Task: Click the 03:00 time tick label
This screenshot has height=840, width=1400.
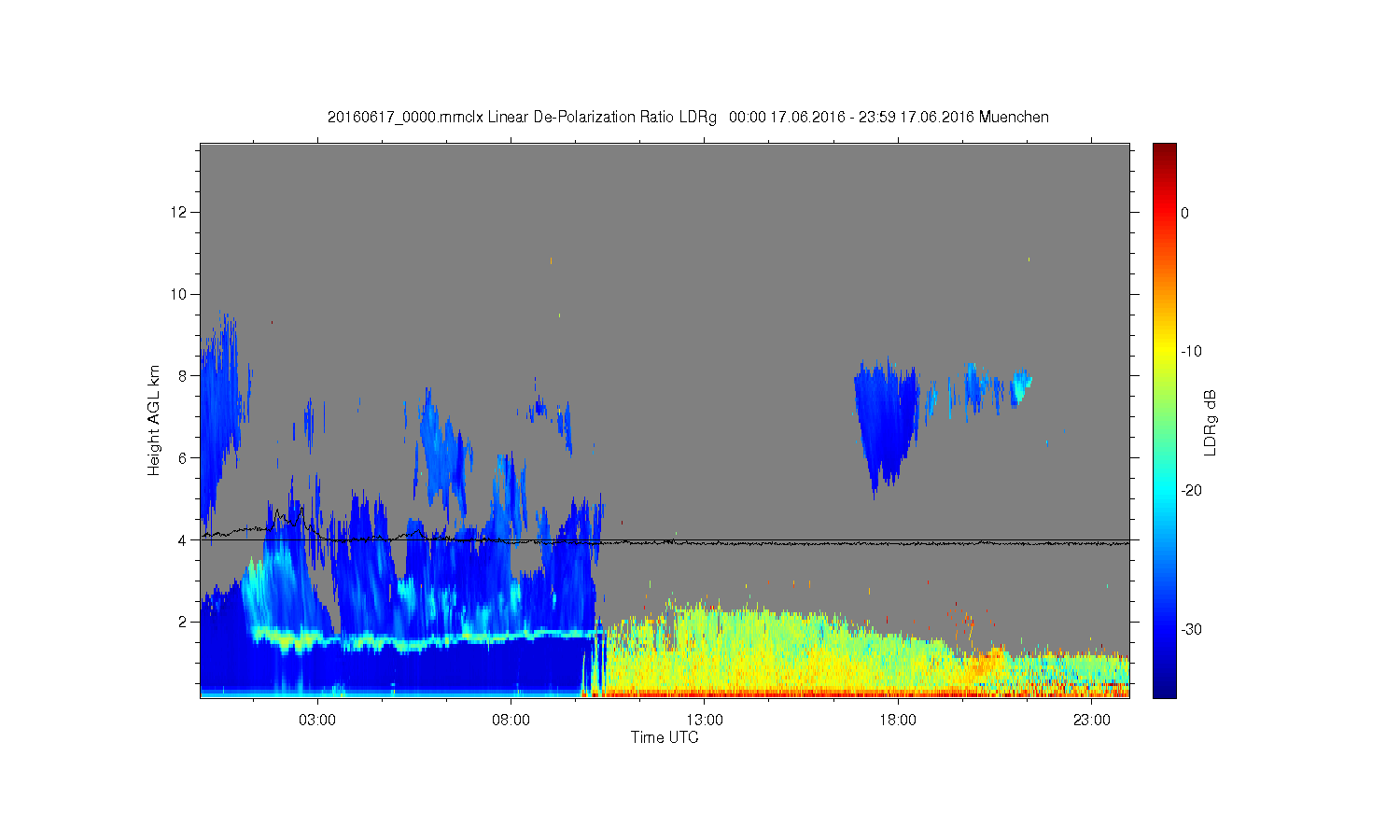Action: [317, 721]
